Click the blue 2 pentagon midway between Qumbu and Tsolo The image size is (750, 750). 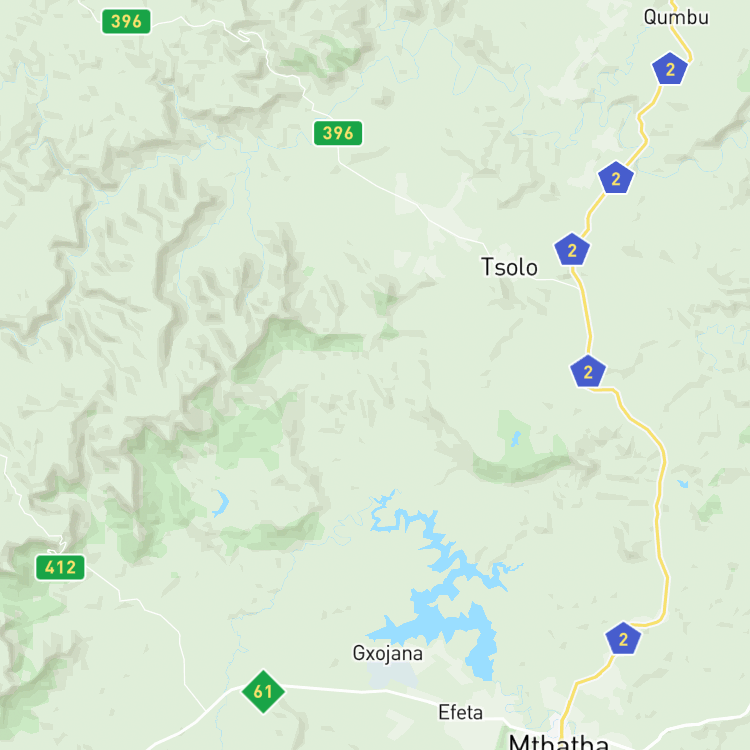point(616,178)
